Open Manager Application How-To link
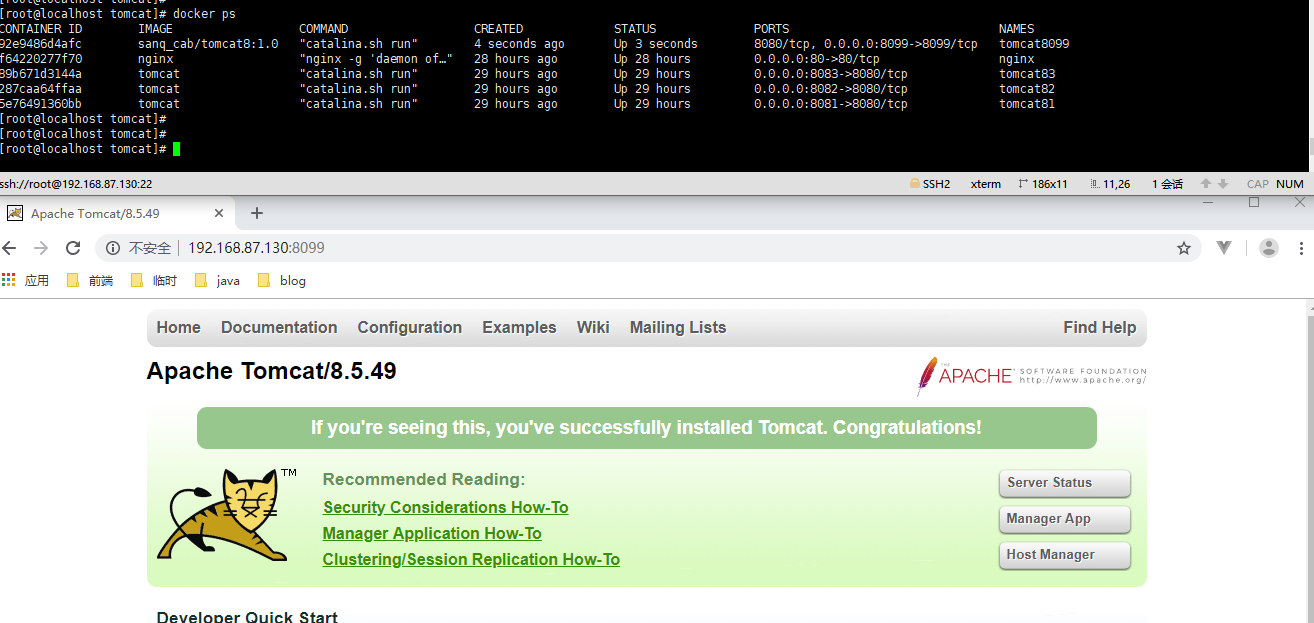 click(432, 533)
